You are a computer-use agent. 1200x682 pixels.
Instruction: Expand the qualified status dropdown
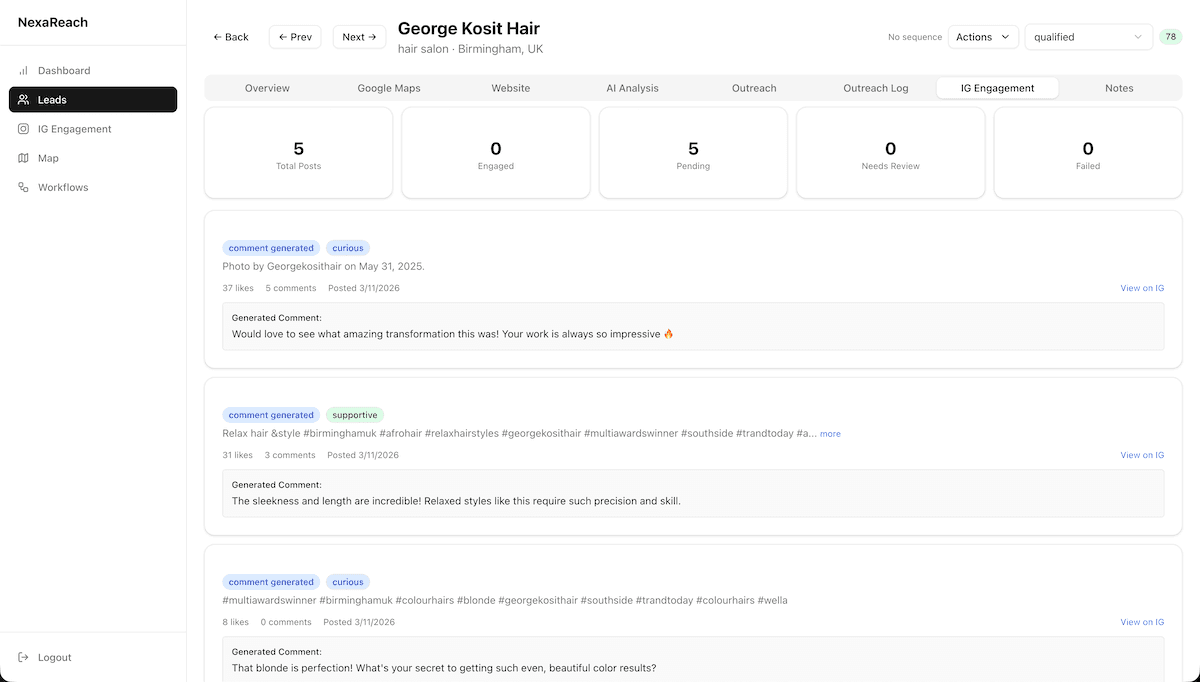click(1087, 37)
